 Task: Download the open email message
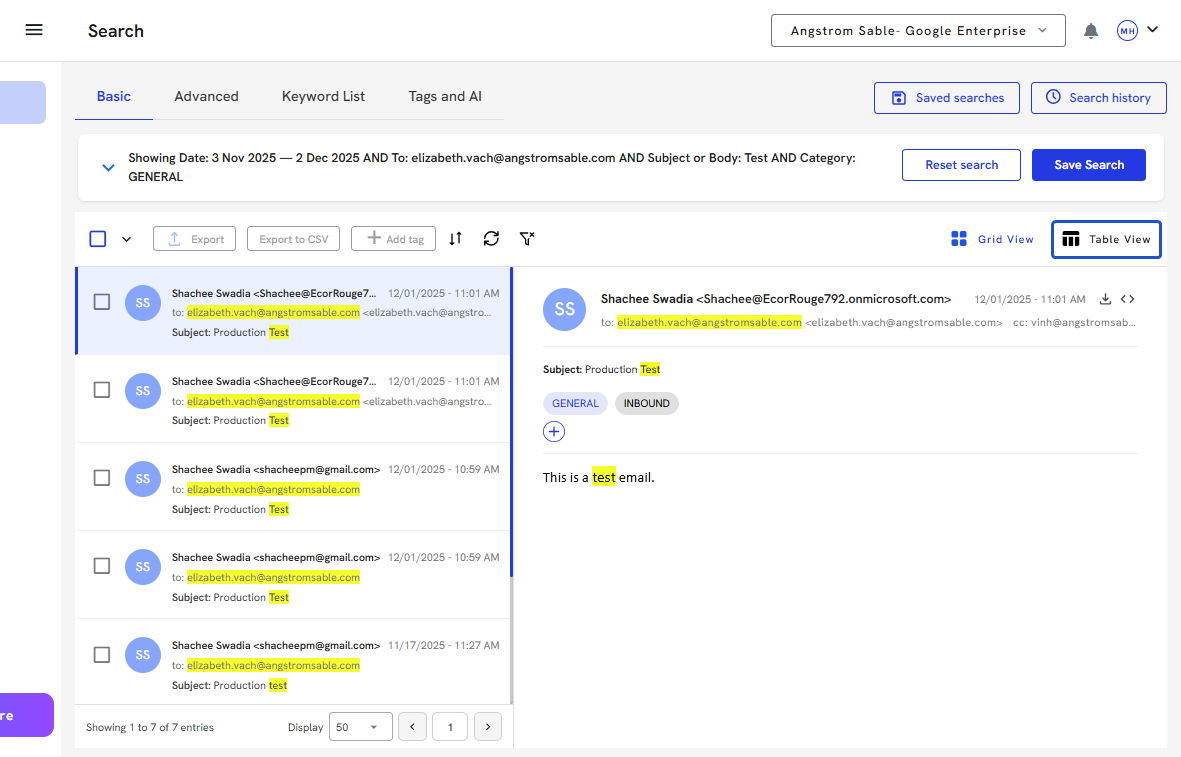(1105, 299)
